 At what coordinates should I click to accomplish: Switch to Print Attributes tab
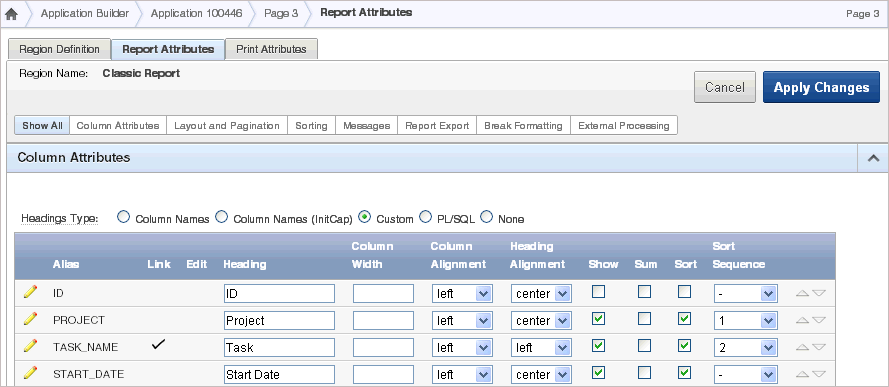pyautogui.click(x=271, y=49)
